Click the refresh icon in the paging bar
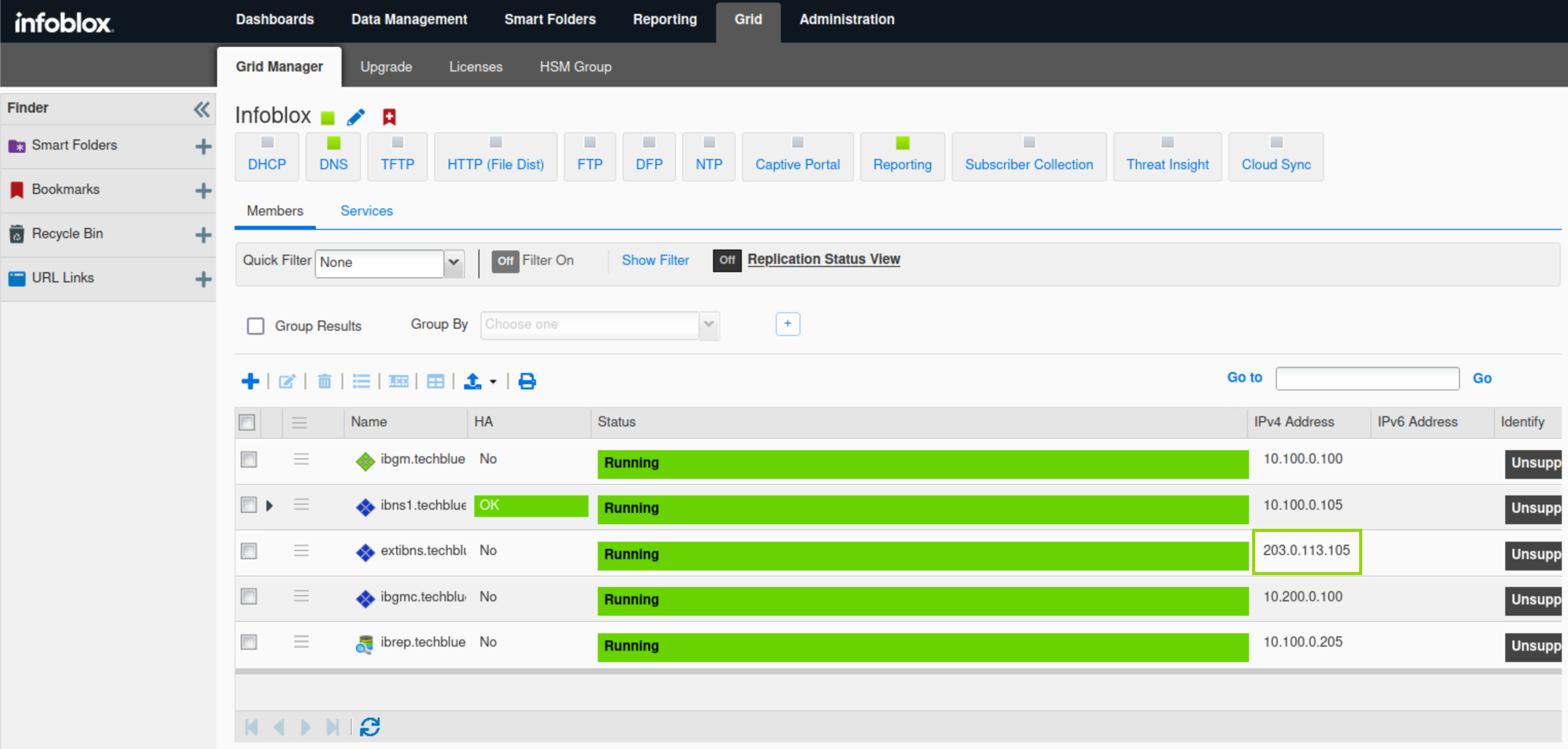The image size is (1568, 749). click(369, 726)
